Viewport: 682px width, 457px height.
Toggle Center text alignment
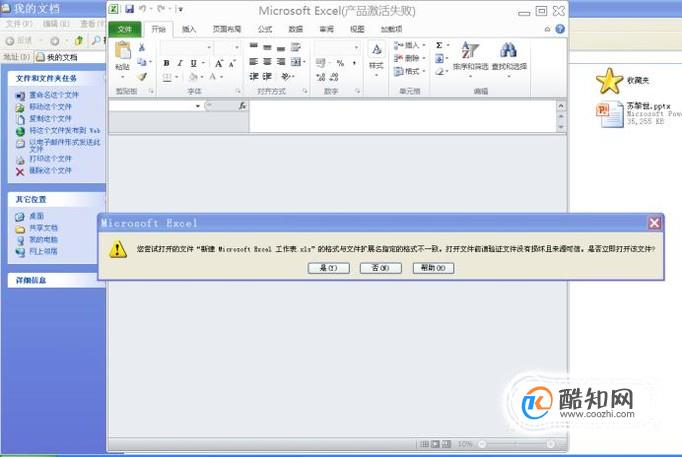[267, 62]
